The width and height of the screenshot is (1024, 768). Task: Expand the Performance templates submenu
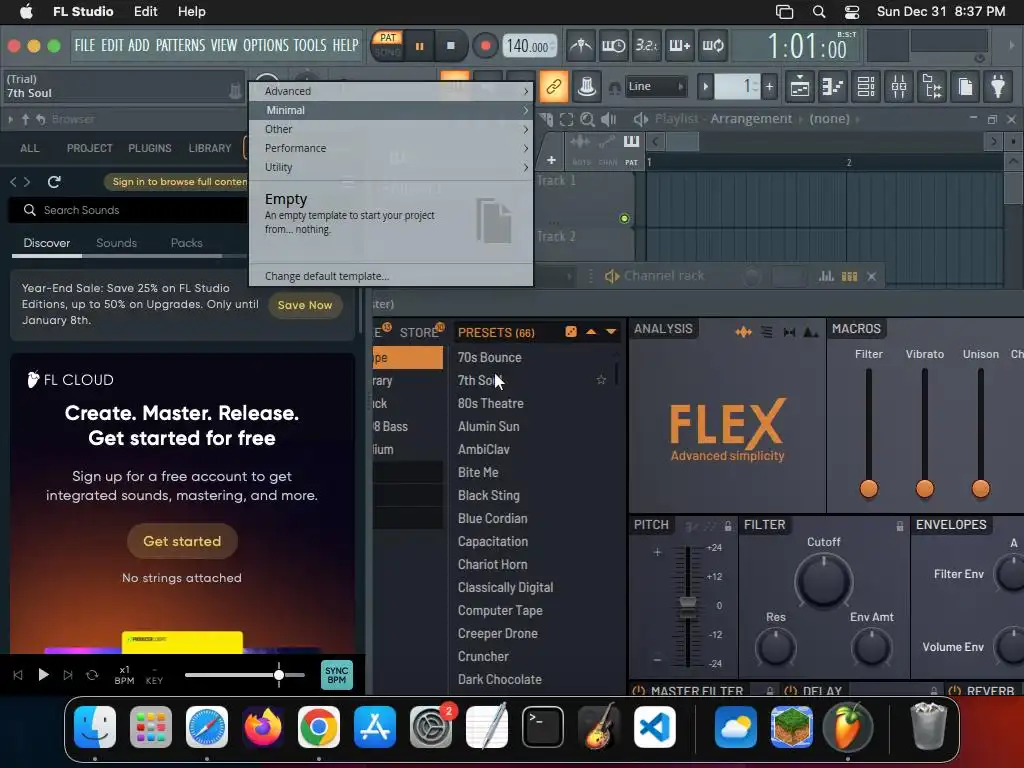(391, 148)
